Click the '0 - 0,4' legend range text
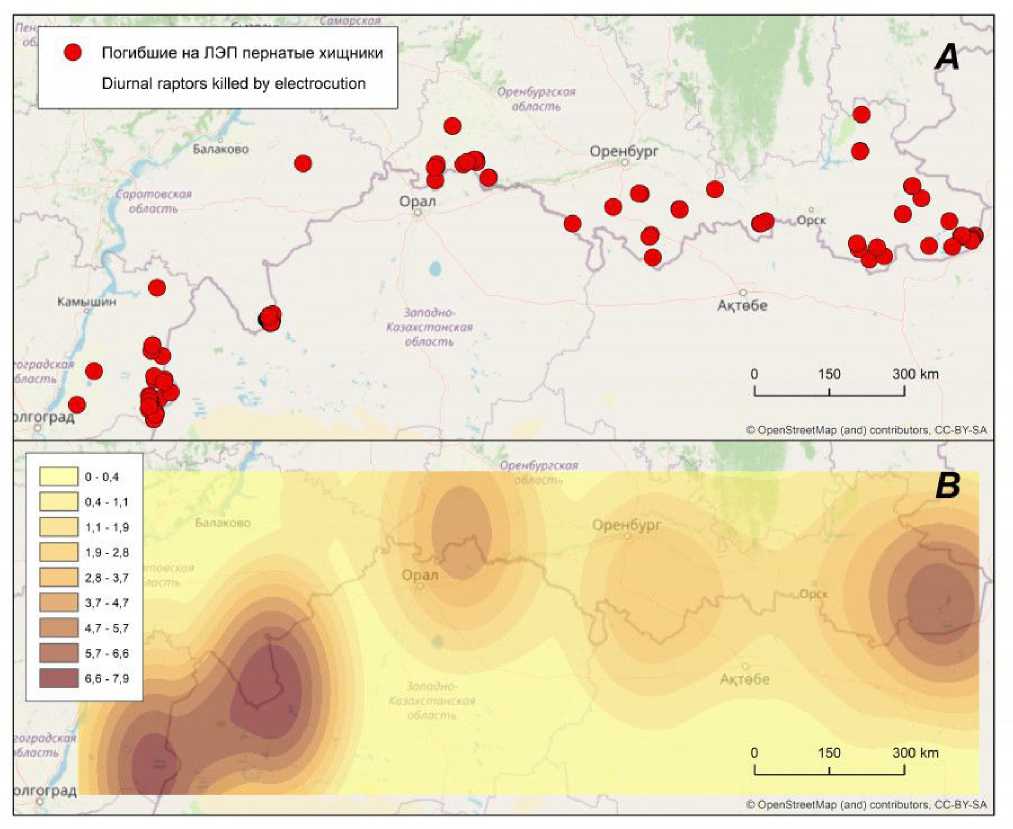The height and width of the screenshot is (829, 1013). pos(101,477)
